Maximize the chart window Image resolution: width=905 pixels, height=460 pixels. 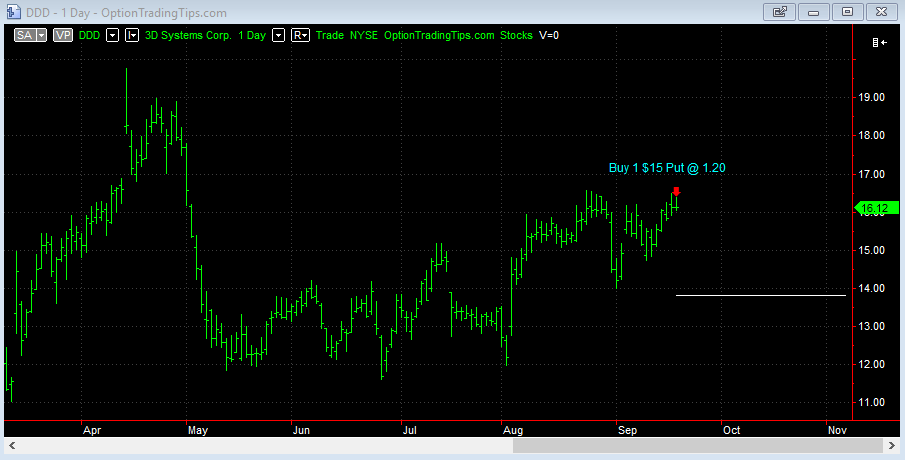847,12
